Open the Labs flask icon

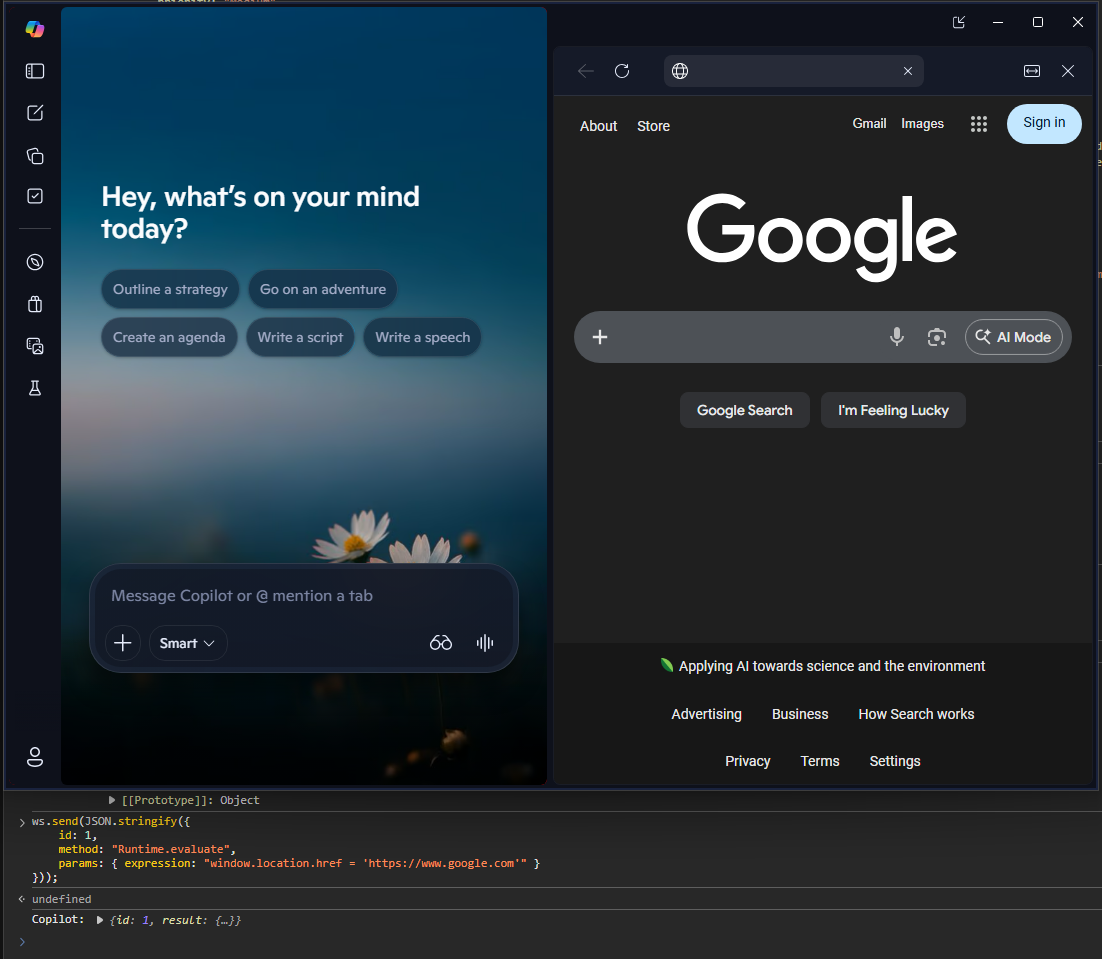35,388
